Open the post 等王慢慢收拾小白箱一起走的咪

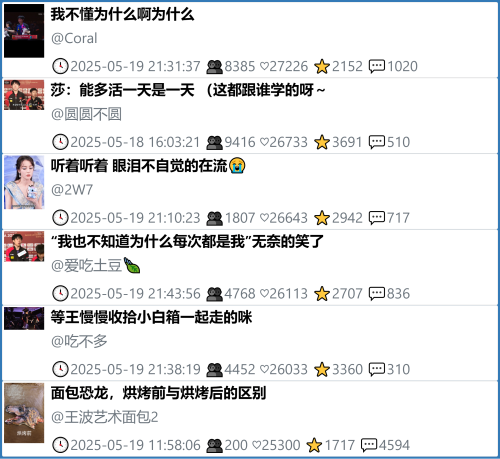click(151, 317)
